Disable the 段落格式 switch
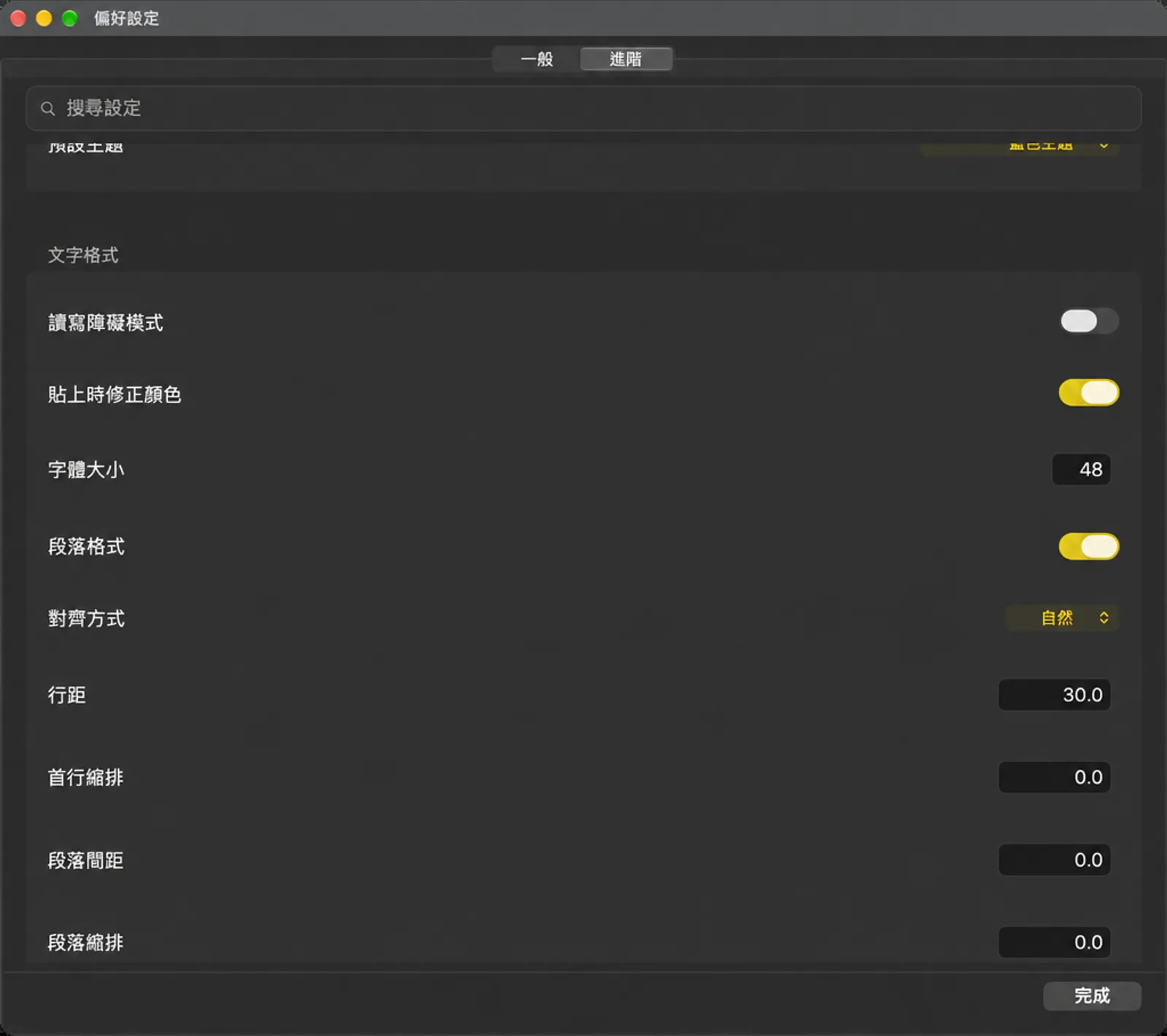 pos(1089,547)
